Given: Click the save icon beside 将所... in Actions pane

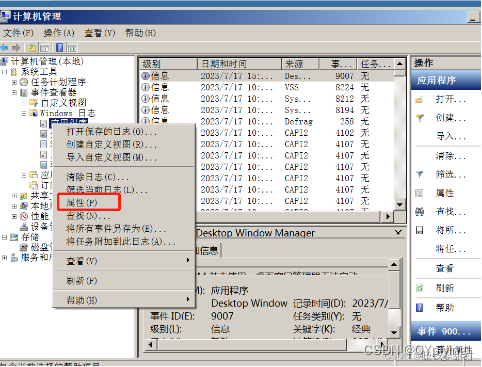Looking at the screenshot, I should point(419,230).
